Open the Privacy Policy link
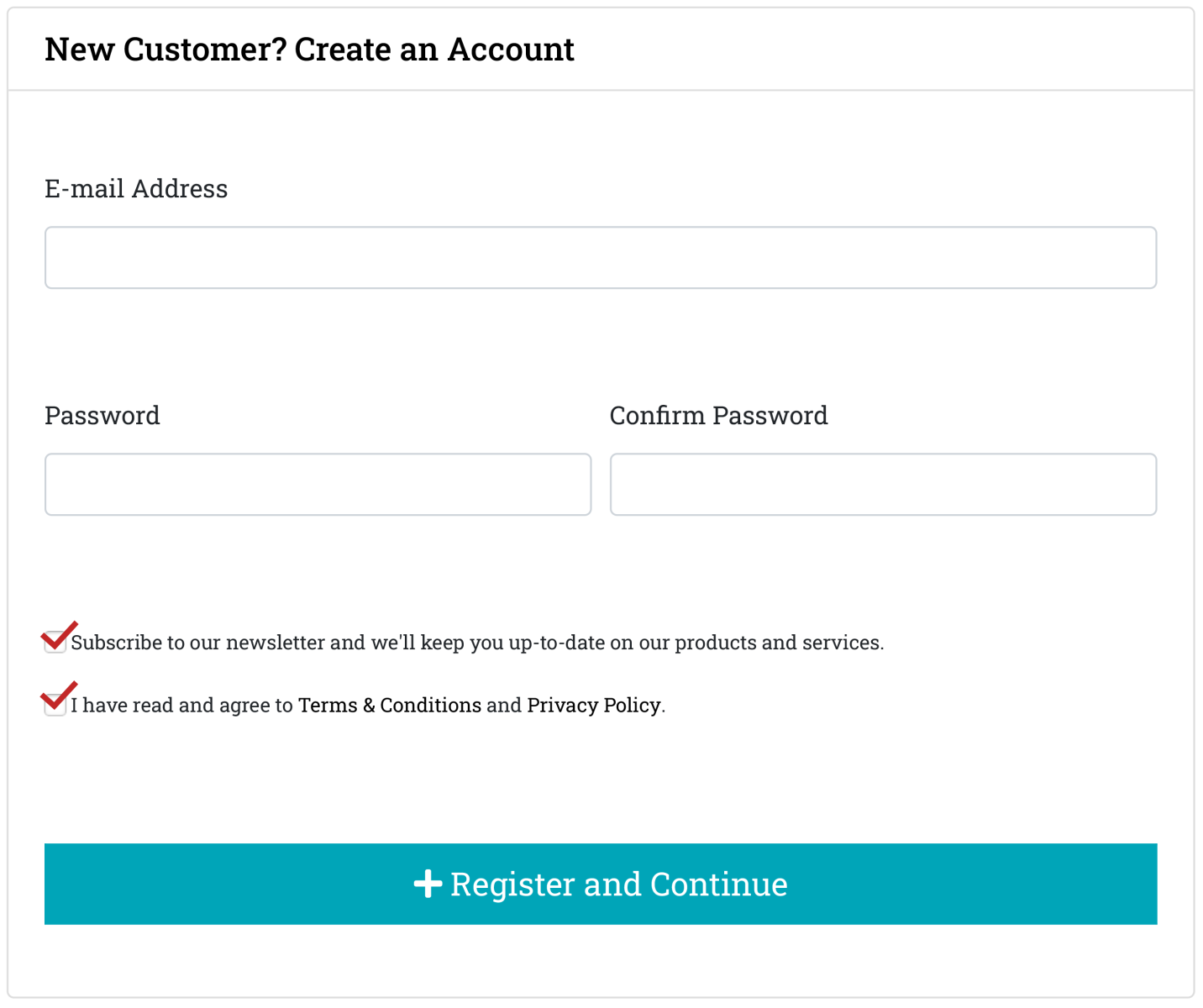1203x1008 pixels. pyautogui.click(x=593, y=705)
